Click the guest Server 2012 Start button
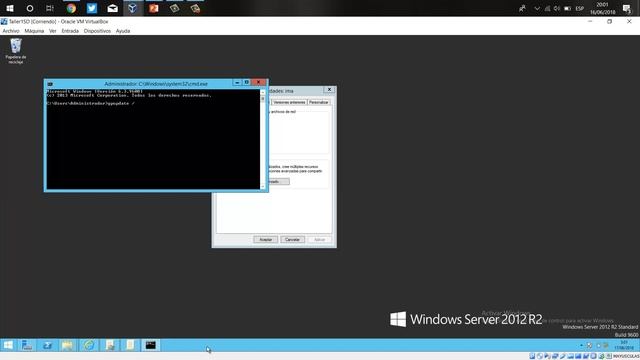Image resolution: width=640 pixels, height=360 pixels. [8, 345]
